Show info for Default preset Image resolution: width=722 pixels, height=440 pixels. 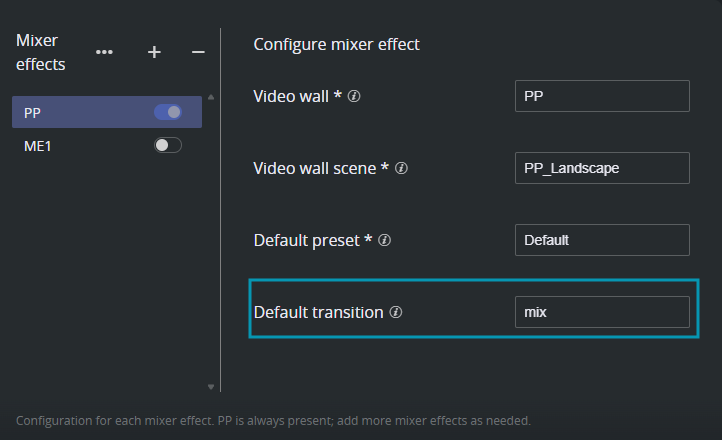(x=384, y=240)
